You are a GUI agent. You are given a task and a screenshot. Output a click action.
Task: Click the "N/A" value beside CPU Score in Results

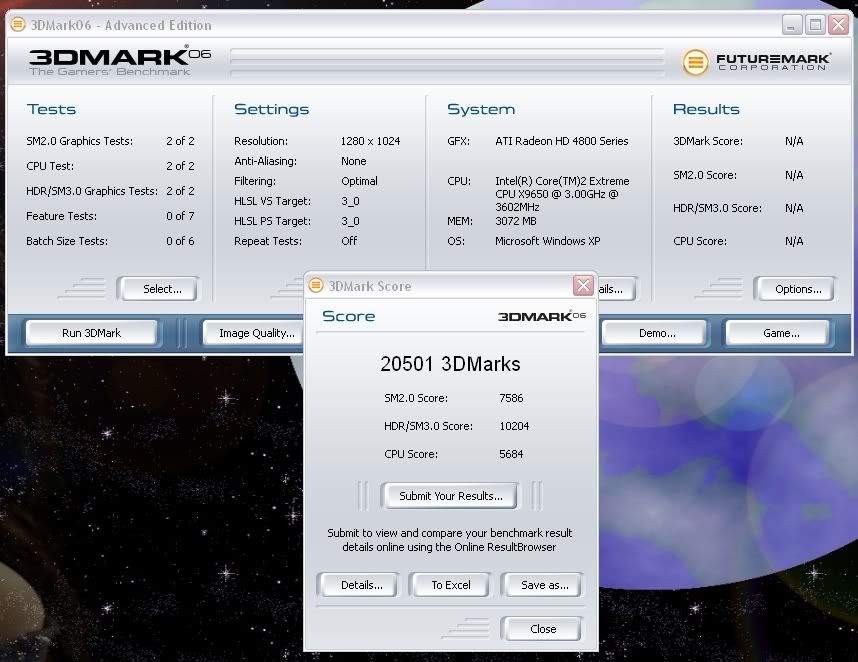794,241
